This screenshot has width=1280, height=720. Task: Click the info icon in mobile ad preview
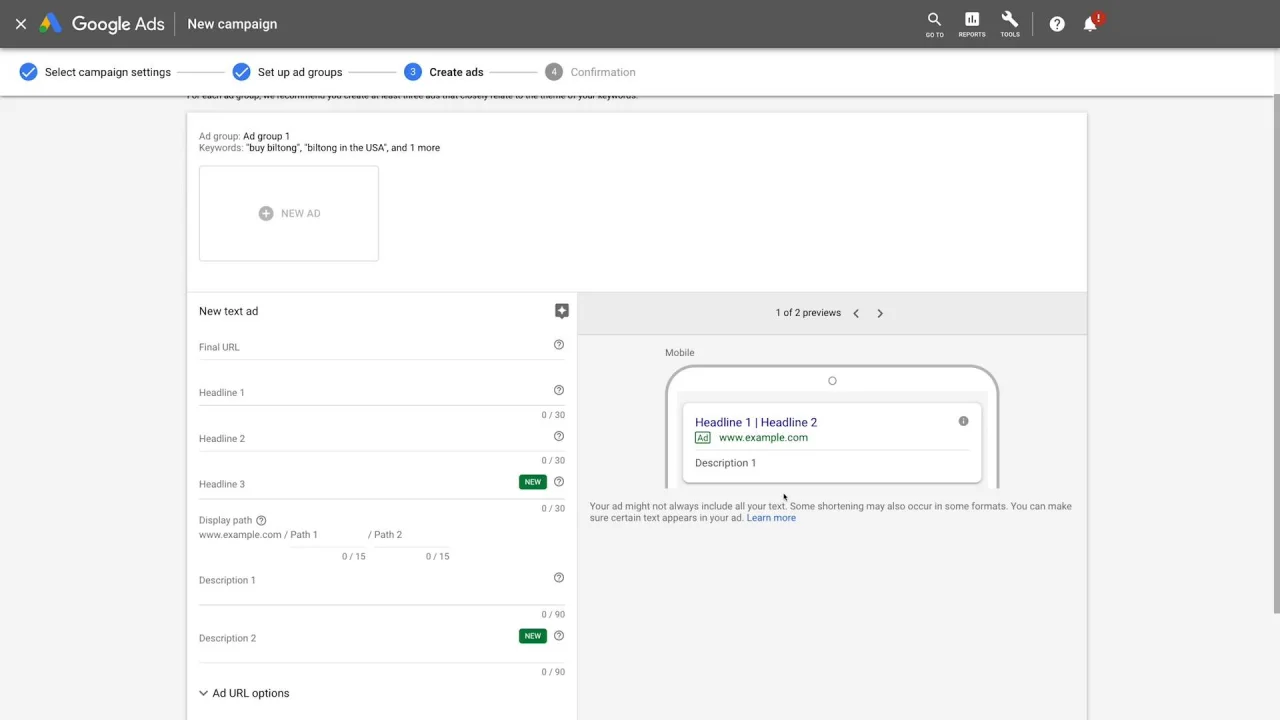(963, 421)
